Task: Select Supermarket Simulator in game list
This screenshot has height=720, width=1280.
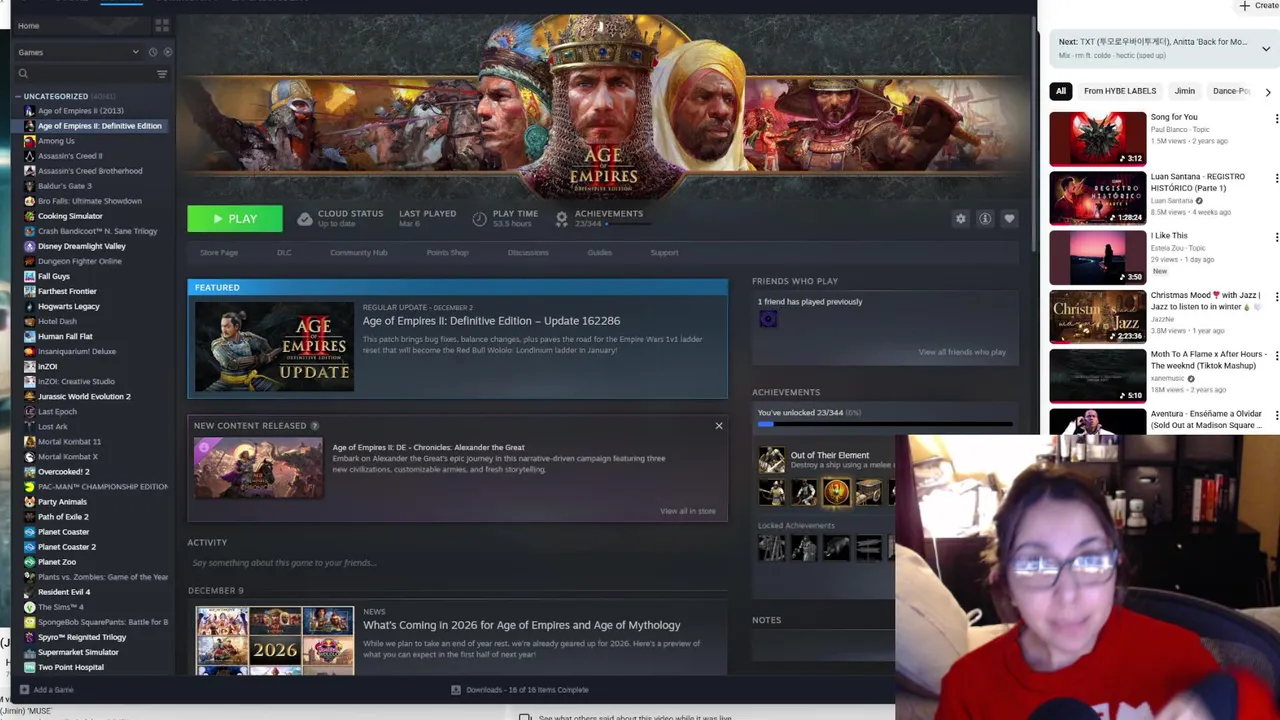Action: point(78,652)
